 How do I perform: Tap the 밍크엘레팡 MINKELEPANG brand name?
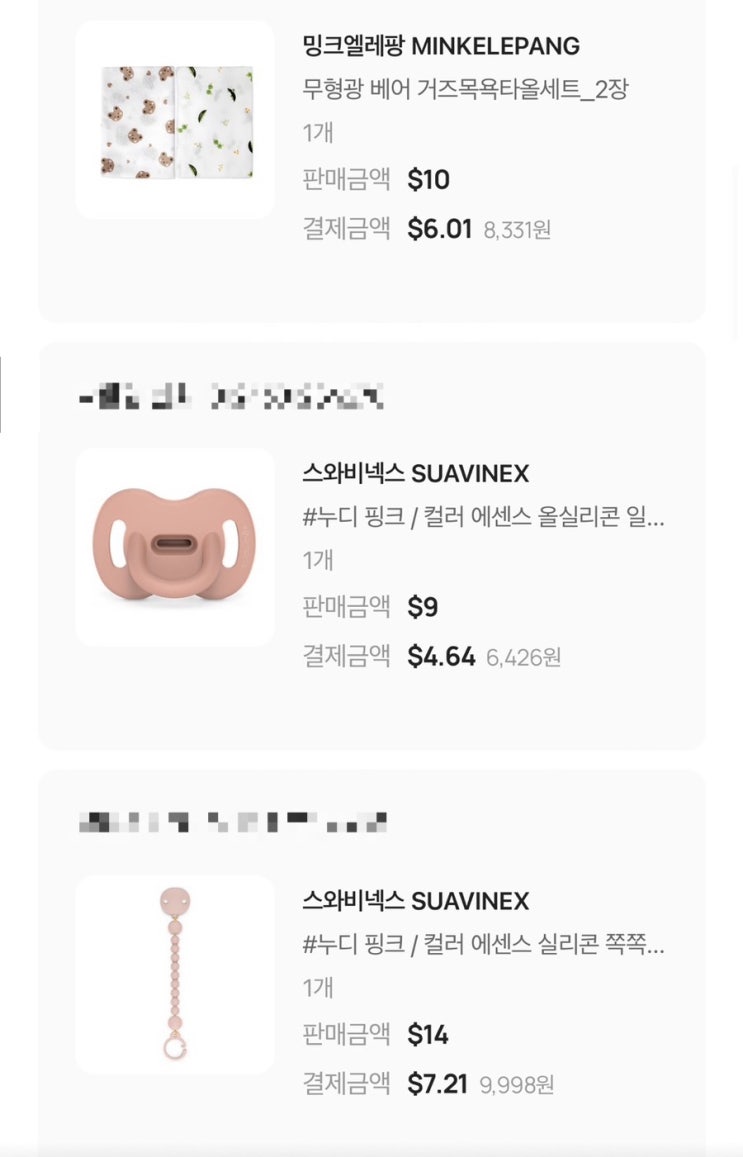coord(441,46)
